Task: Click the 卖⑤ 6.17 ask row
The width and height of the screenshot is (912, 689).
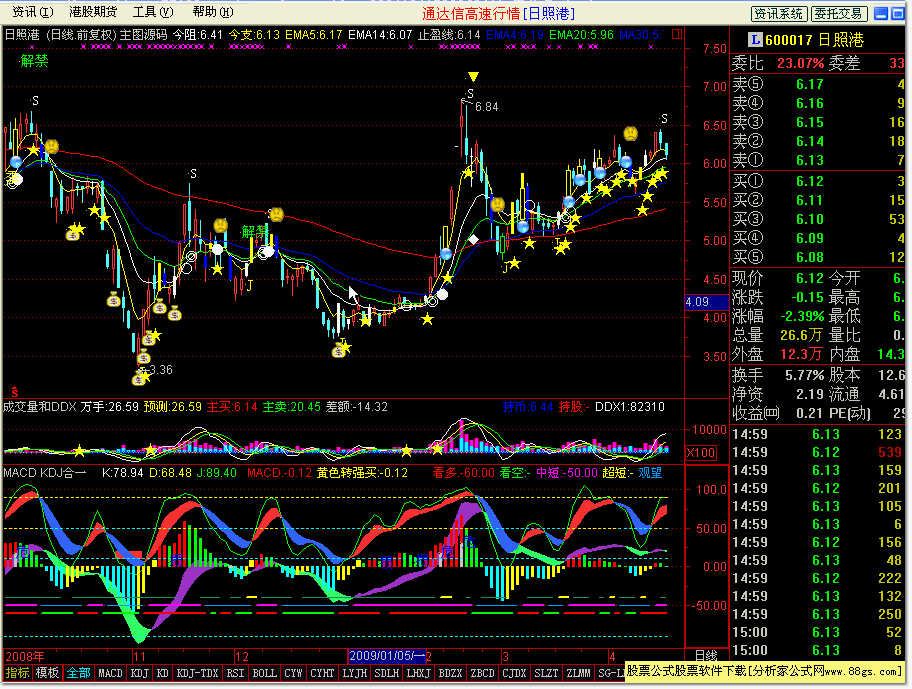Action: (x=817, y=84)
